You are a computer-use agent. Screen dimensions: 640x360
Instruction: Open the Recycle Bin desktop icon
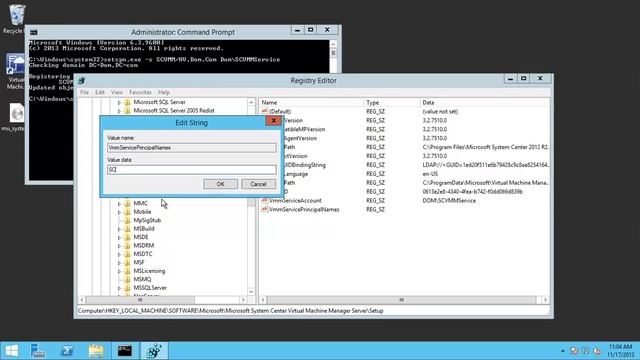[16, 16]
